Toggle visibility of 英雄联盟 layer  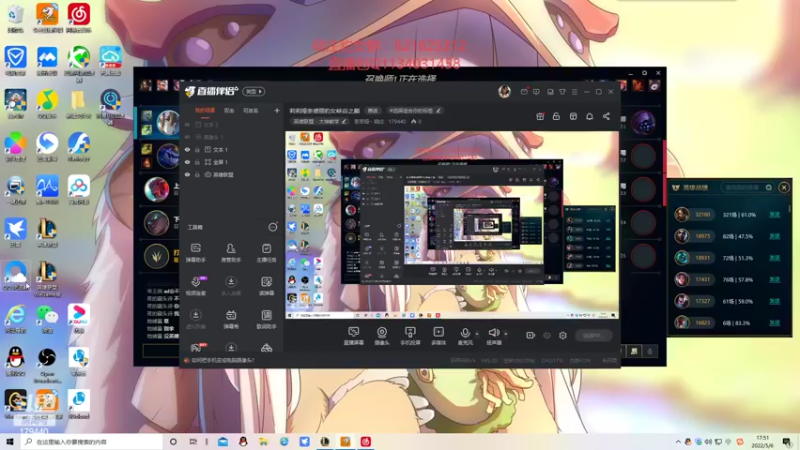(x=187, y=174)
